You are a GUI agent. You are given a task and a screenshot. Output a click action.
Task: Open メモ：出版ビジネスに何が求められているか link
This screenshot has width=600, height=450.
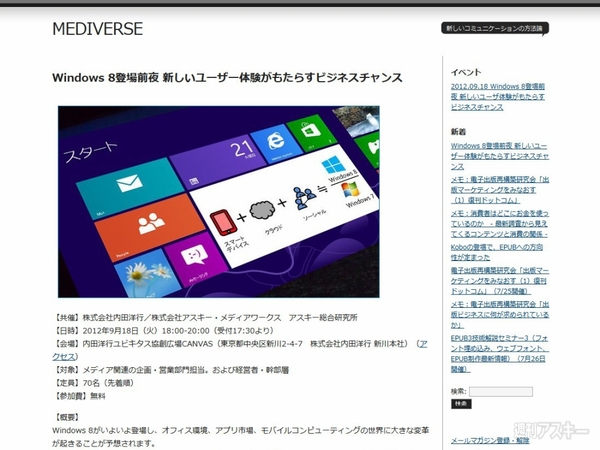(500, 315)
